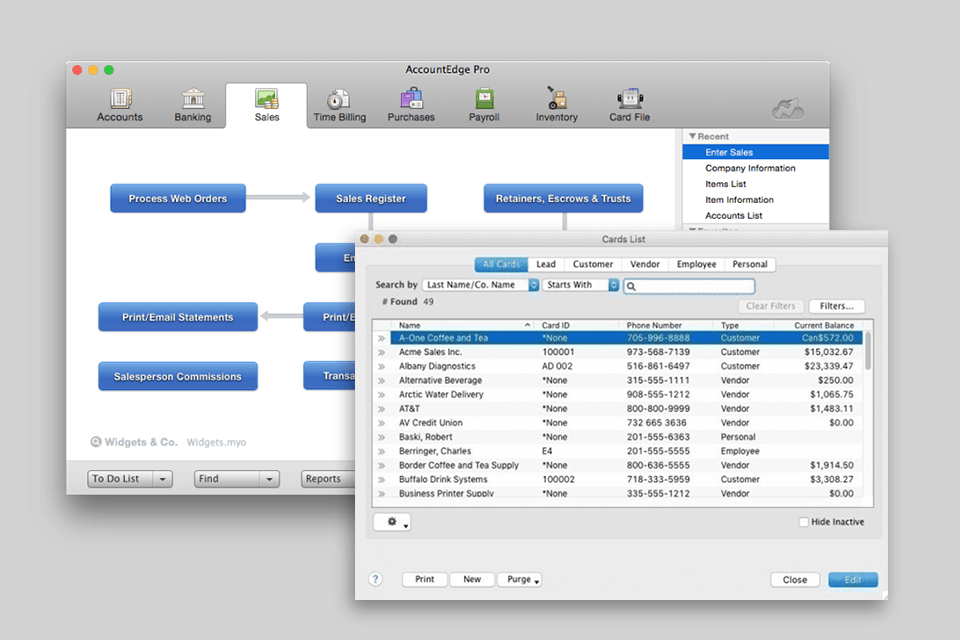
Task: Switch to the Employee tab
Action: click(696, 264)
